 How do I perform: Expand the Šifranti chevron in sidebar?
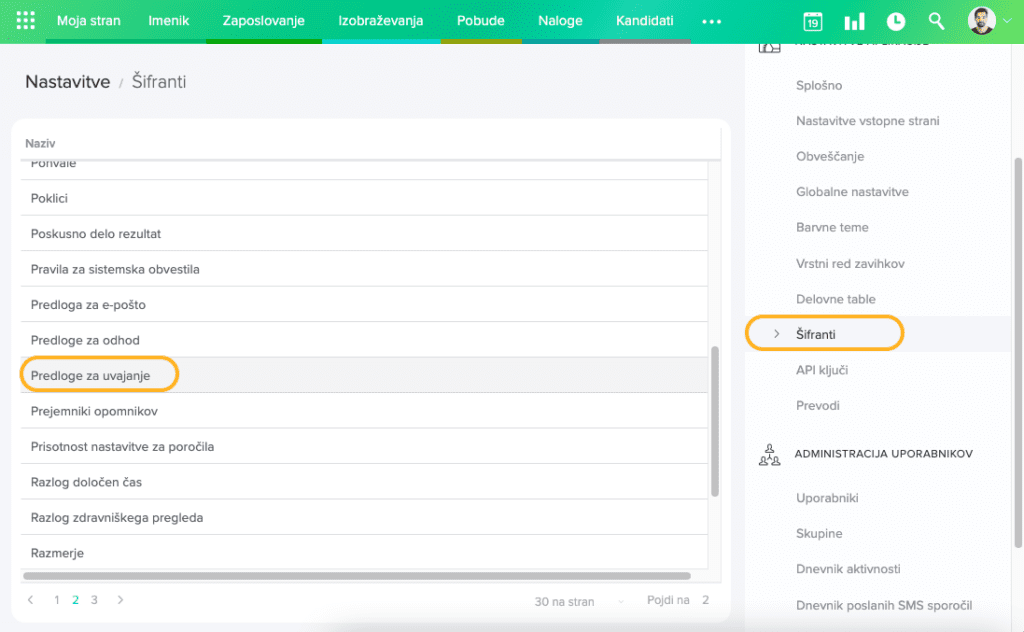(777, 334)
